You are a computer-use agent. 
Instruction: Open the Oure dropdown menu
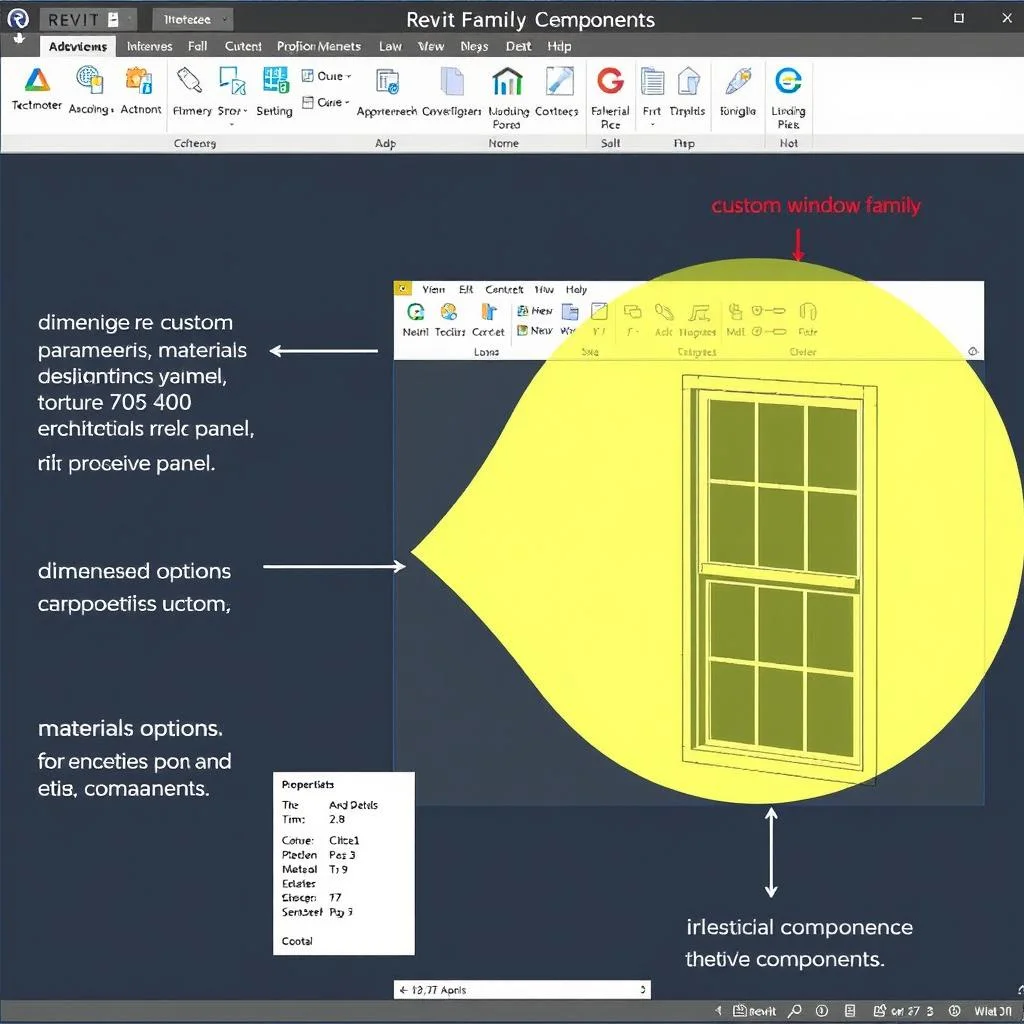(327, 76)
